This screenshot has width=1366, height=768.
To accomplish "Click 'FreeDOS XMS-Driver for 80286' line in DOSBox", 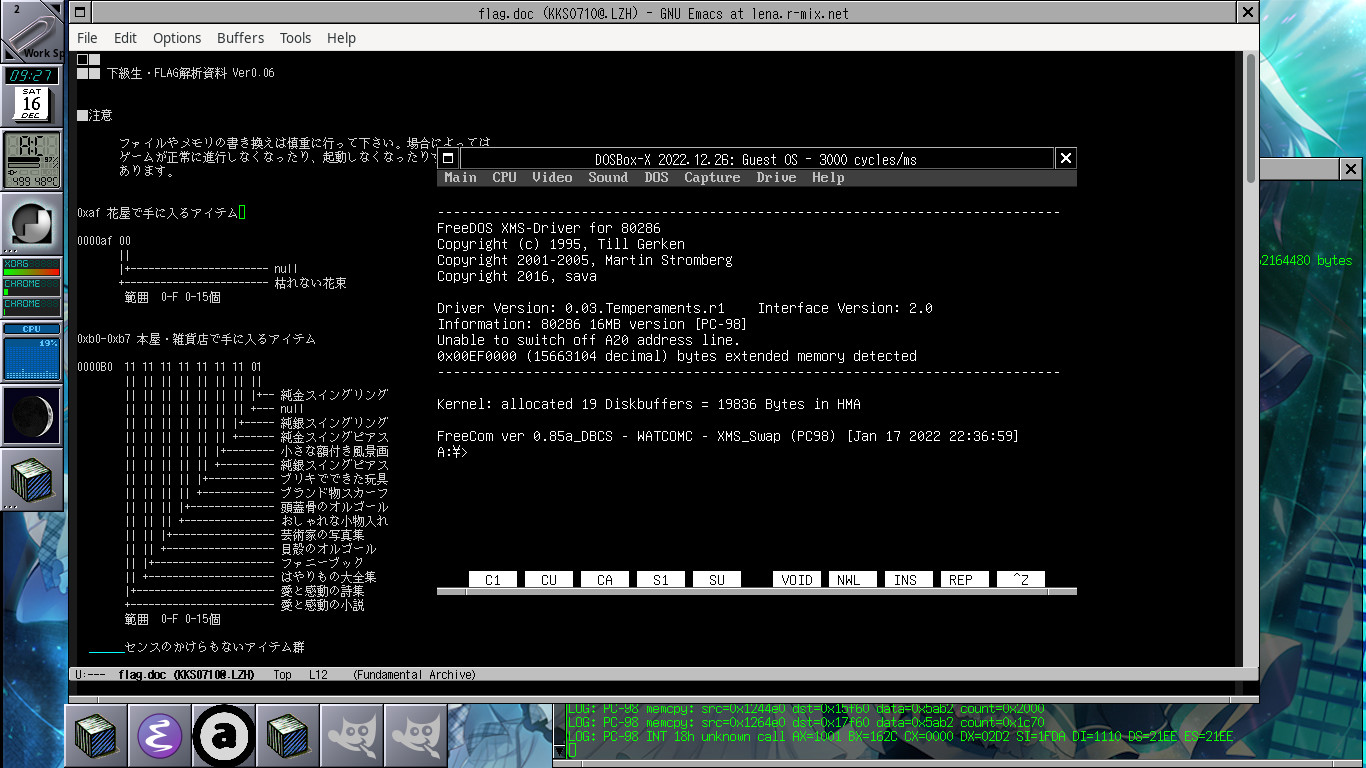I will 549,228.
